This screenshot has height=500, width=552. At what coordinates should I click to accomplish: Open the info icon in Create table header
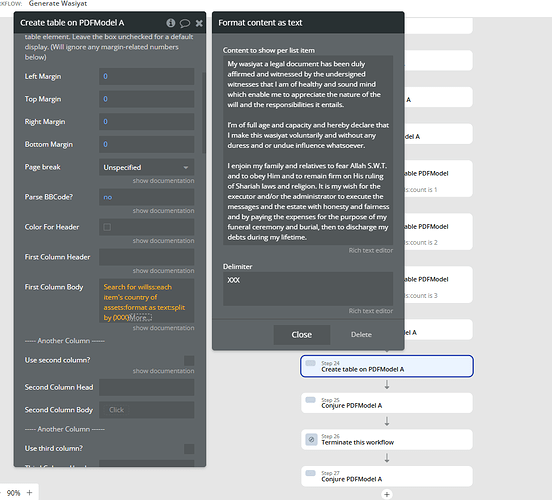(170, 23)
